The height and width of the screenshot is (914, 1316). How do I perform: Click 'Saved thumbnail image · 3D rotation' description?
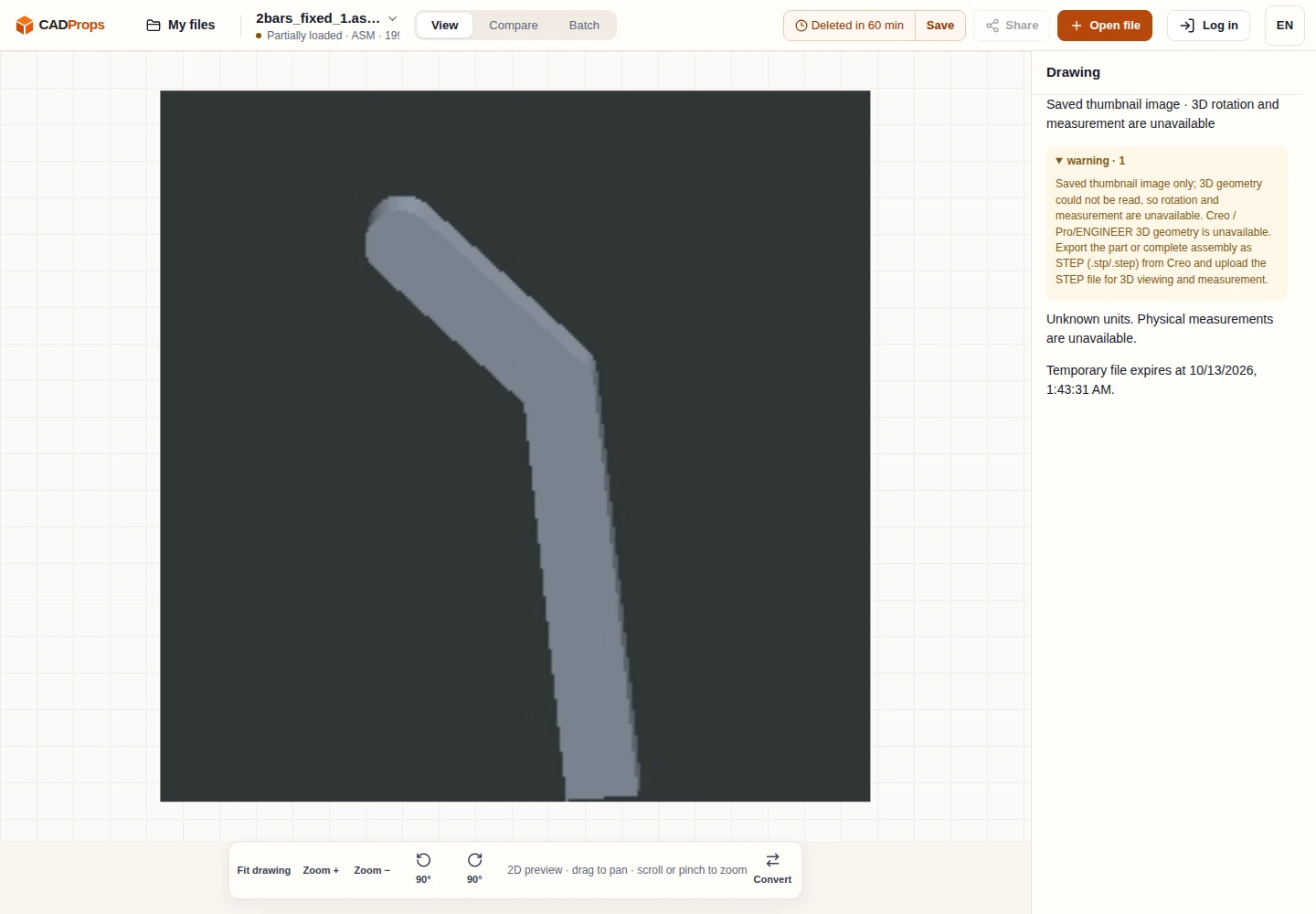tap(1162, 113)
